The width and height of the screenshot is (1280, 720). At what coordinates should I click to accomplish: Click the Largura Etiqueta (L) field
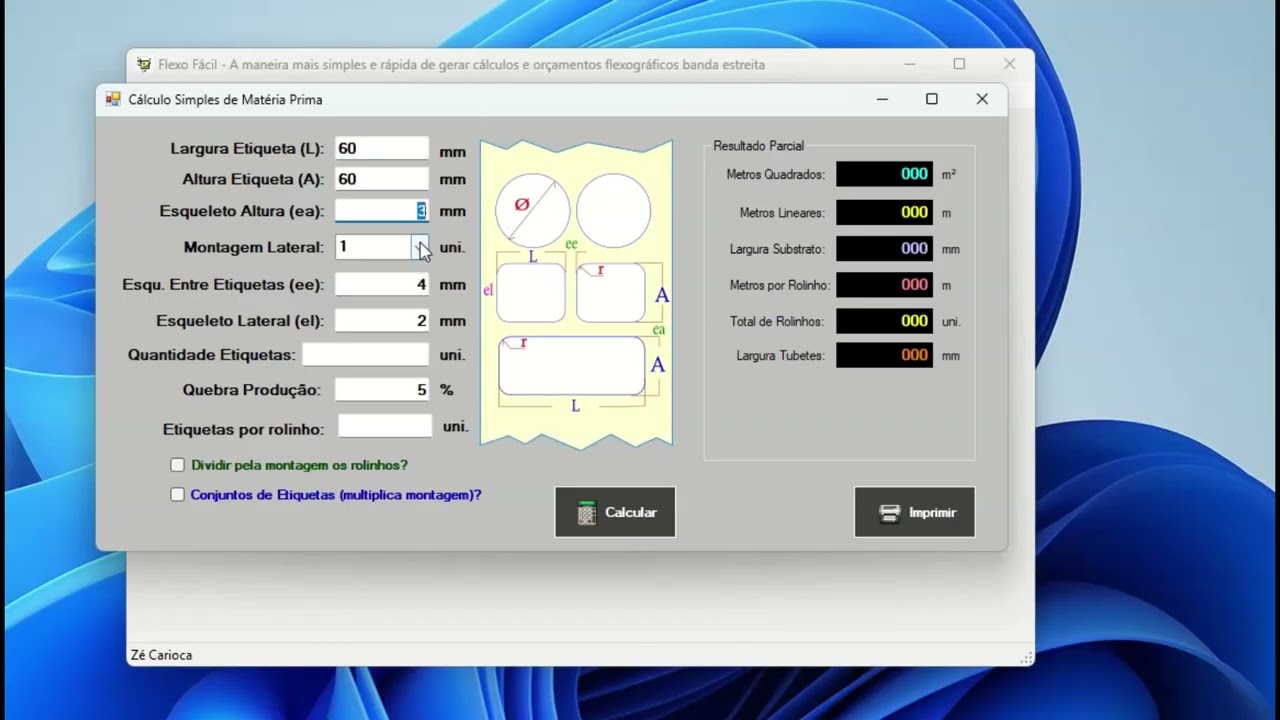pyautogui.click(x=381, y=149)
